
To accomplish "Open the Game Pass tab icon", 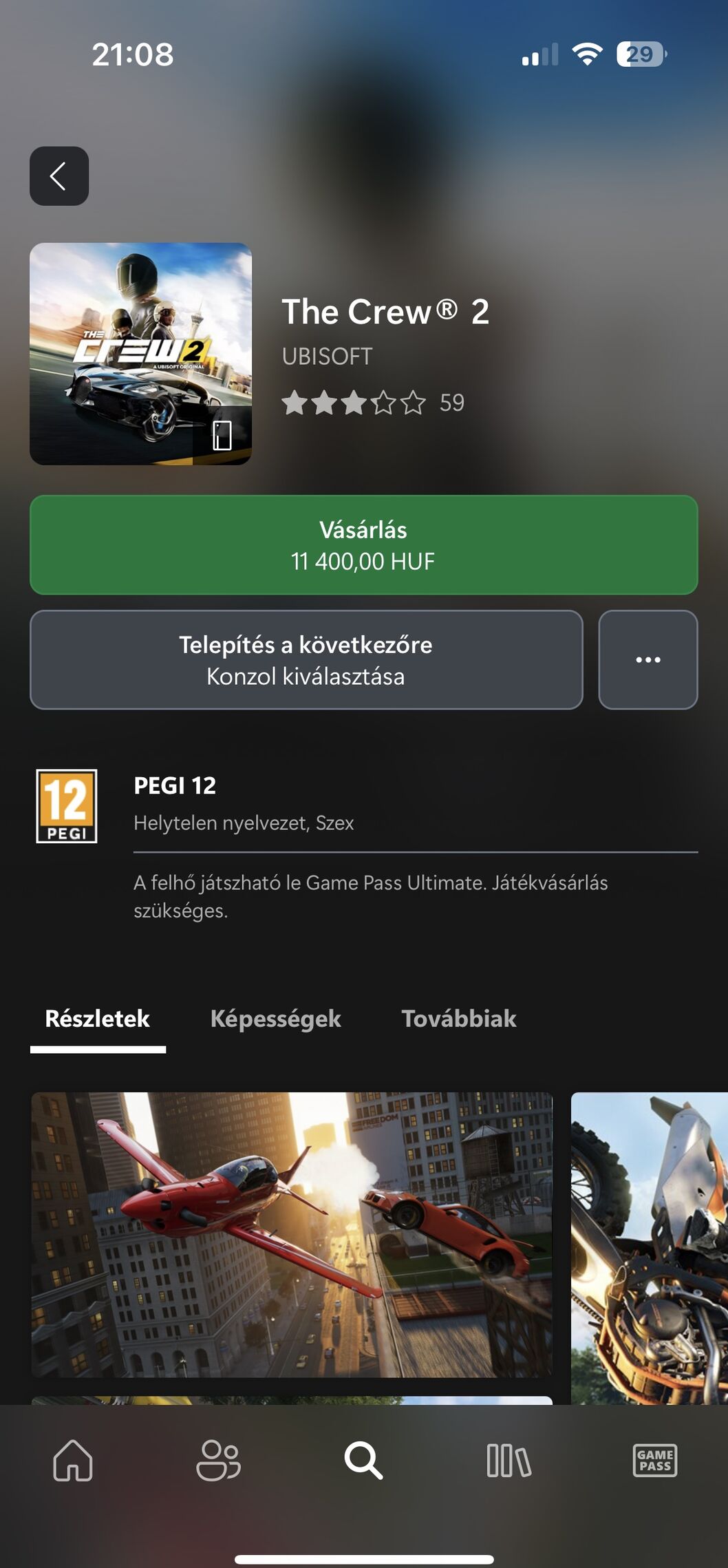I will coord(654,1460).
